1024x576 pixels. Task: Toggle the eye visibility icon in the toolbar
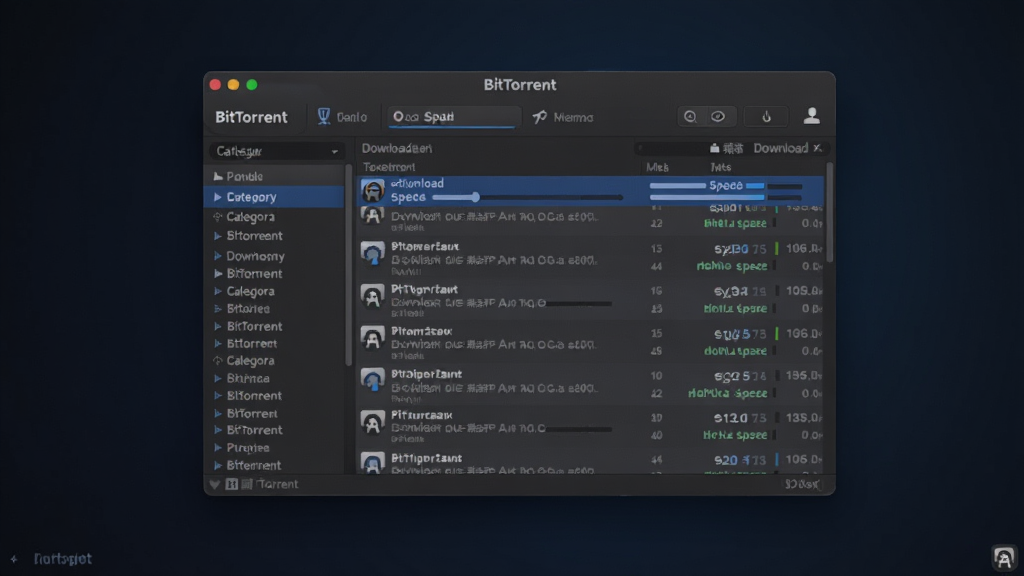pos(718,116)
